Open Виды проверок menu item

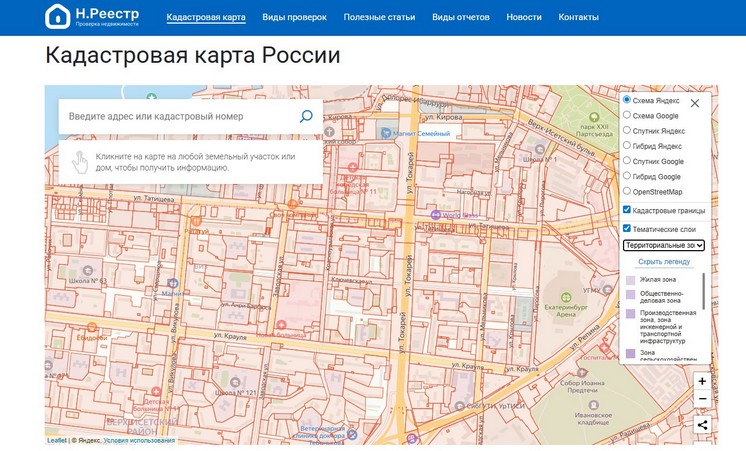[x=294, y=17]
